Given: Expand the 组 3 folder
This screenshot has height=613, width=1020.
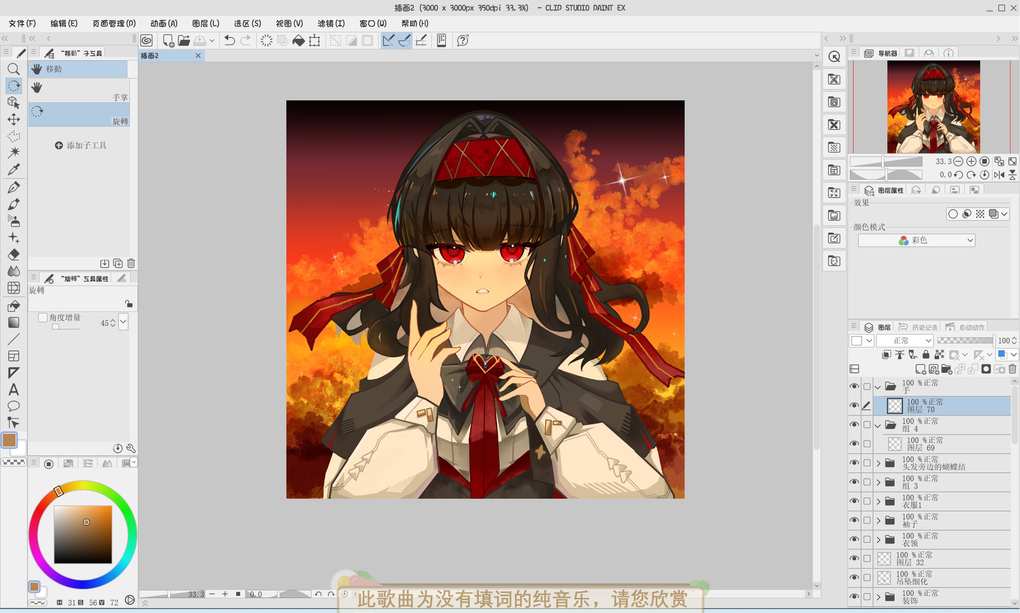Looking at the screenshot, I should pyautogui.click(x=878, y=482).
